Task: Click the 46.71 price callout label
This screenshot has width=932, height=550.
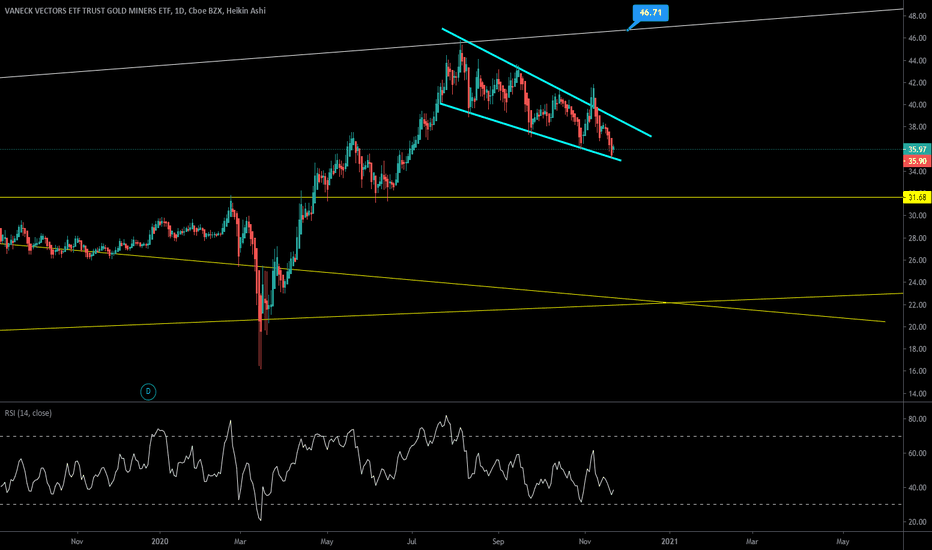Action: 650,12
